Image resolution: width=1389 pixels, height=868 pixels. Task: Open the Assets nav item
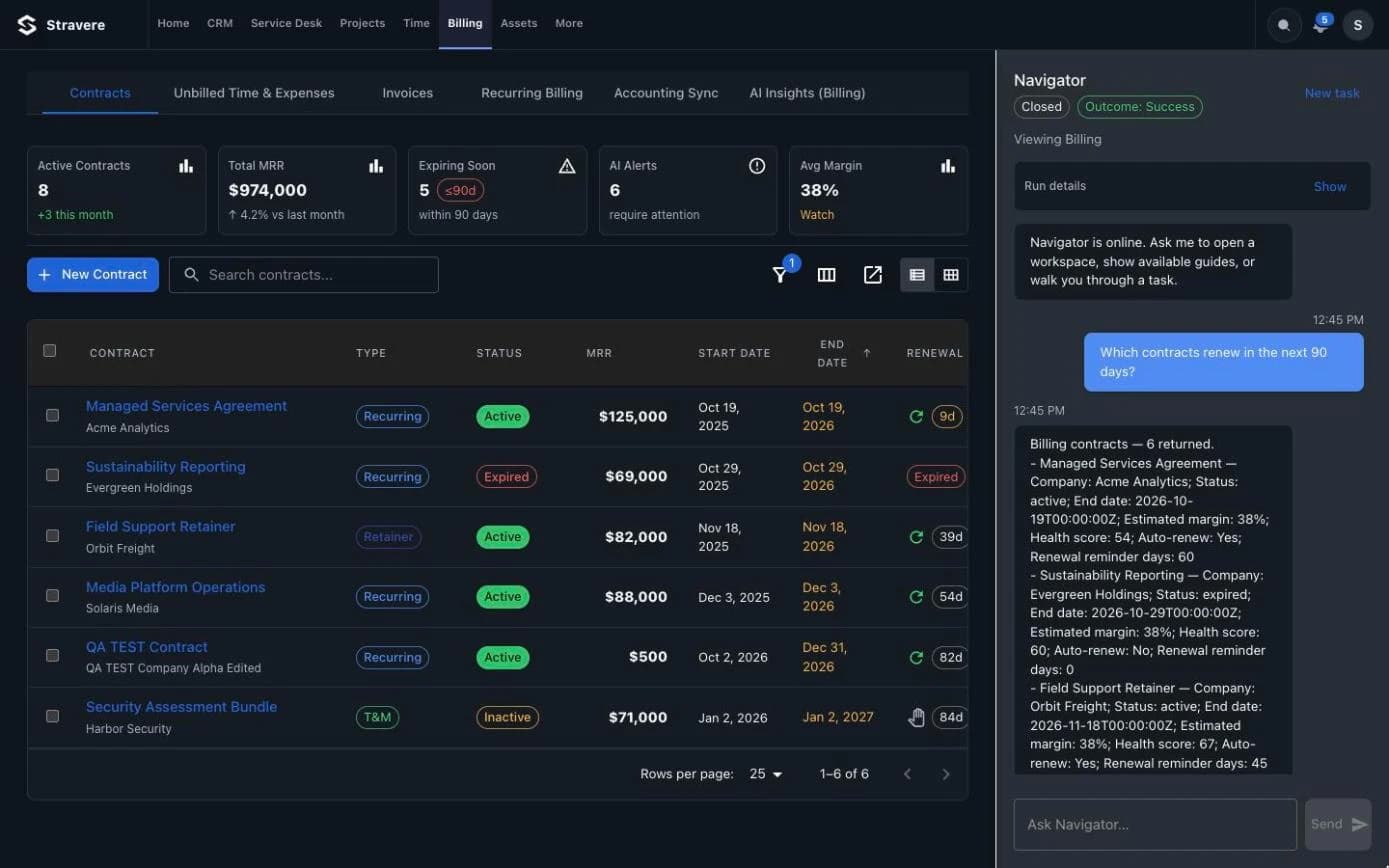519,23
